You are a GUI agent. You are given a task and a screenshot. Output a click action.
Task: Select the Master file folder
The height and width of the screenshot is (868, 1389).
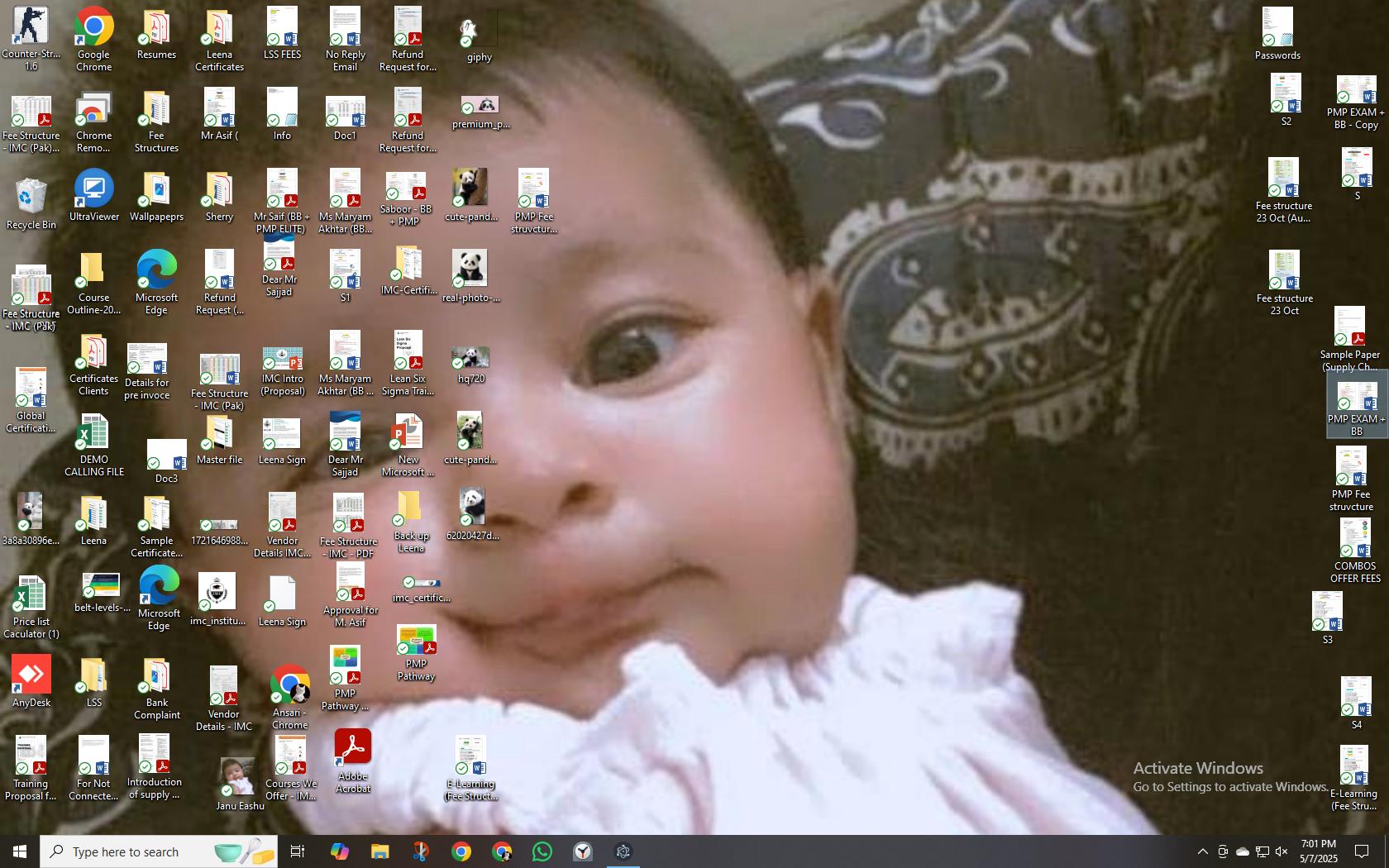(219, 440)
